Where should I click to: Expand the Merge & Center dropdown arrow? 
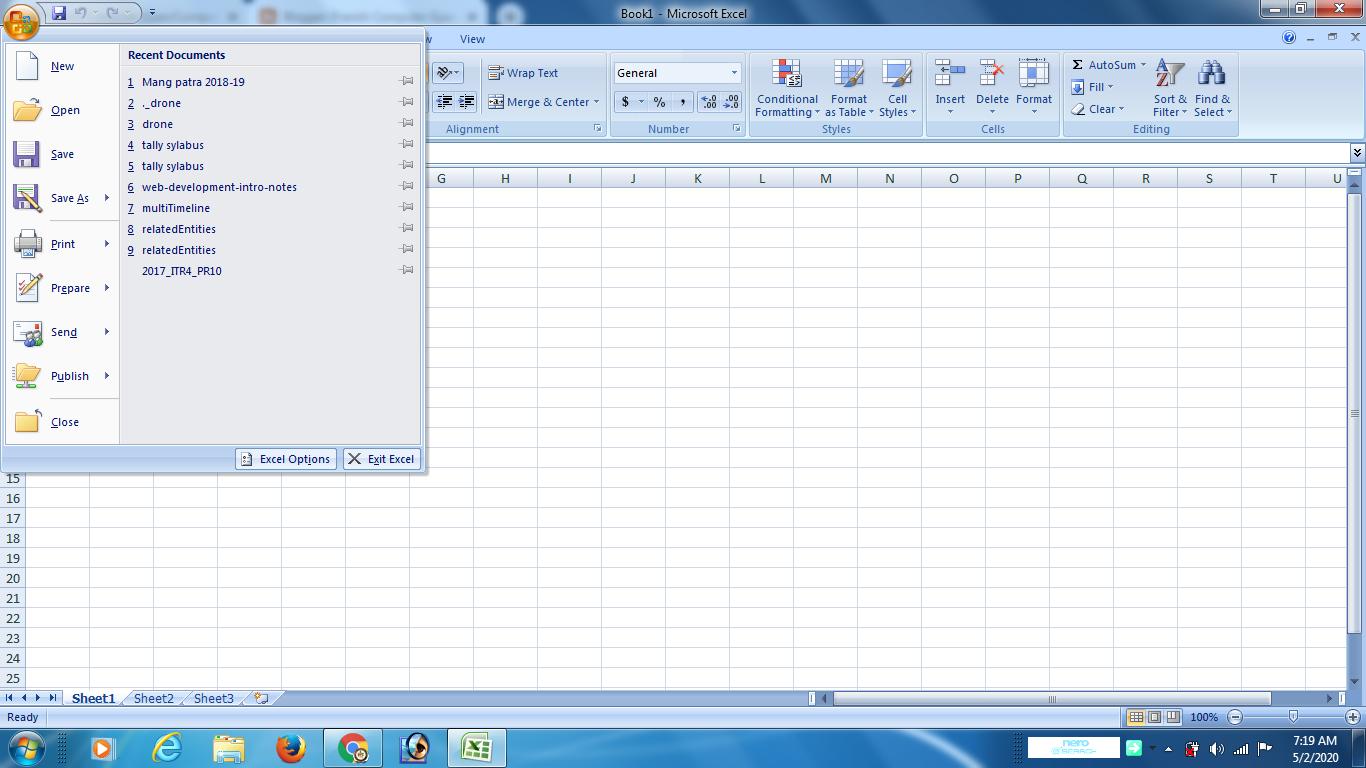coord(596,102)
